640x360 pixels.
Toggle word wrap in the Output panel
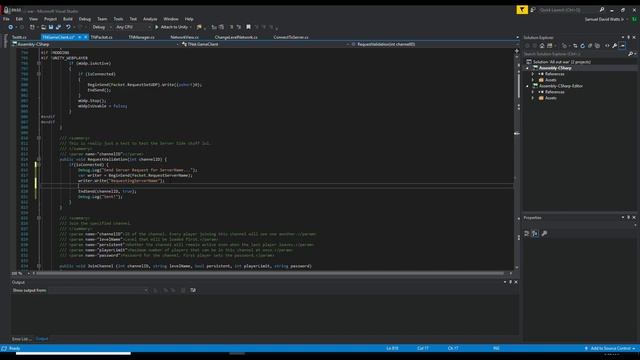pos(193,291)
